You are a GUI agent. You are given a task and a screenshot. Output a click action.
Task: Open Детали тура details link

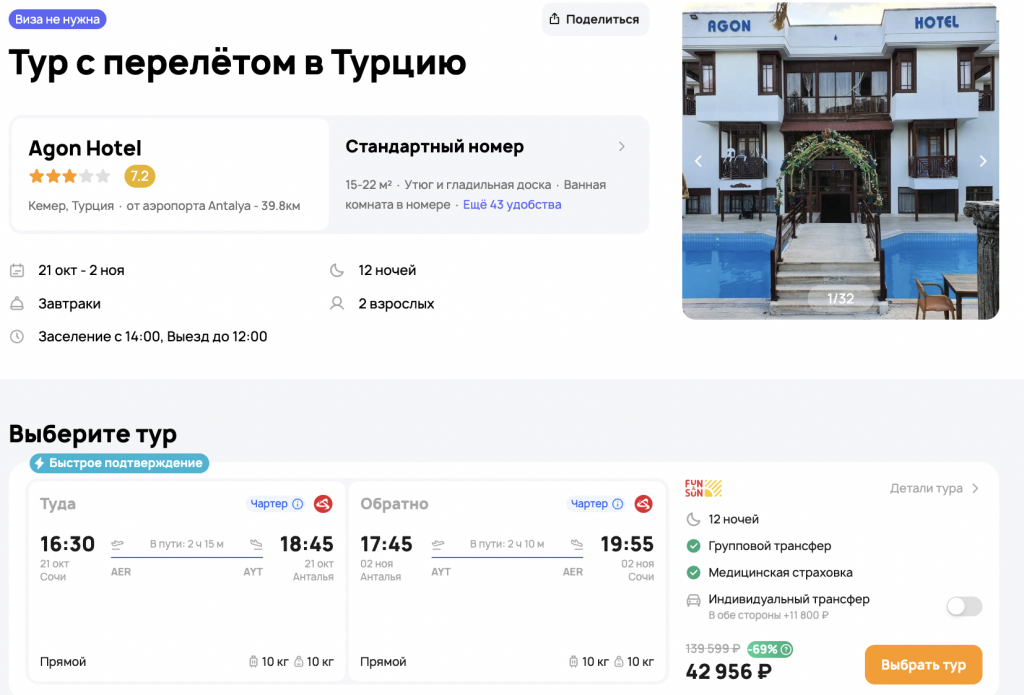(934, 489)
